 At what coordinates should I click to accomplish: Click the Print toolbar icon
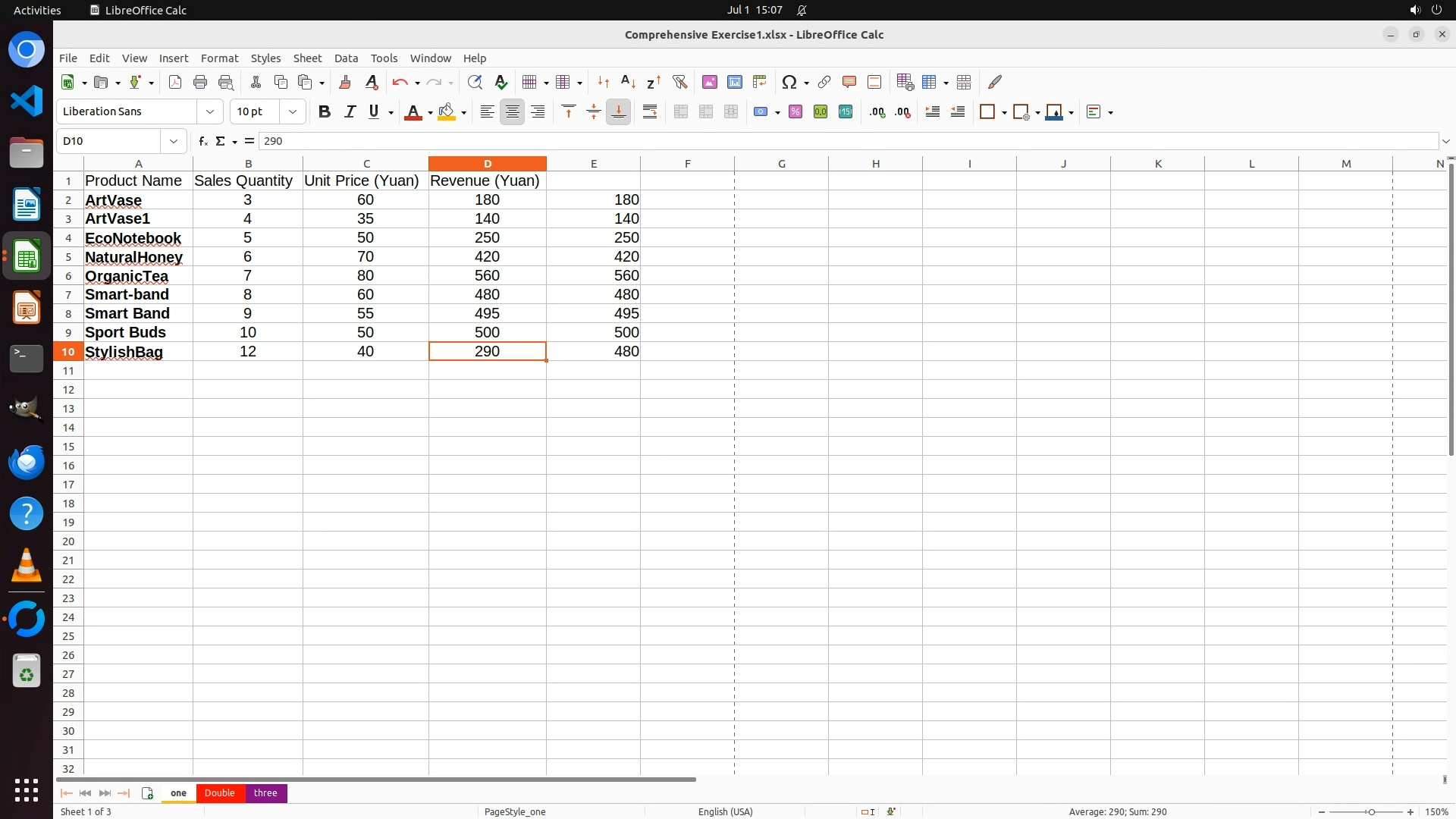coord(200,82)
